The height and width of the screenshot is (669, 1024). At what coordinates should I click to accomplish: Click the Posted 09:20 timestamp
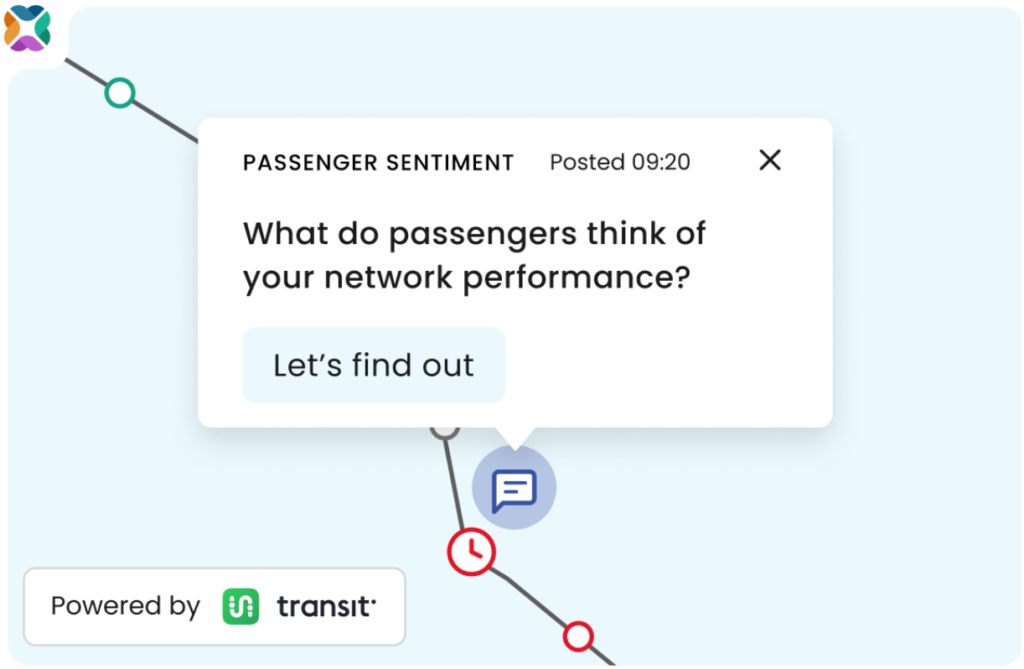tap(620, 162)
